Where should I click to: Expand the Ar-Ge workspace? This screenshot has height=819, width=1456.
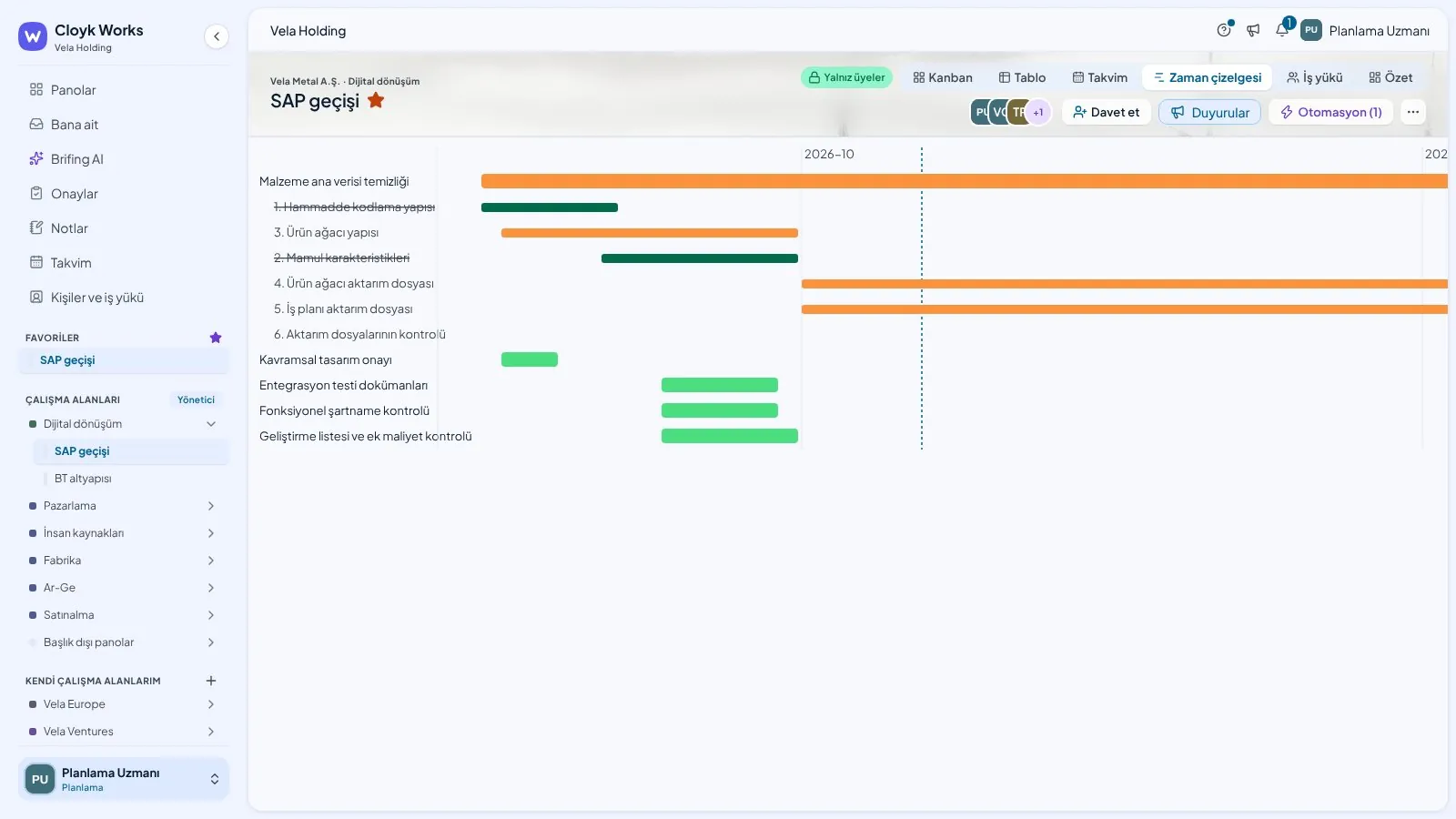[x=211, y=588]
